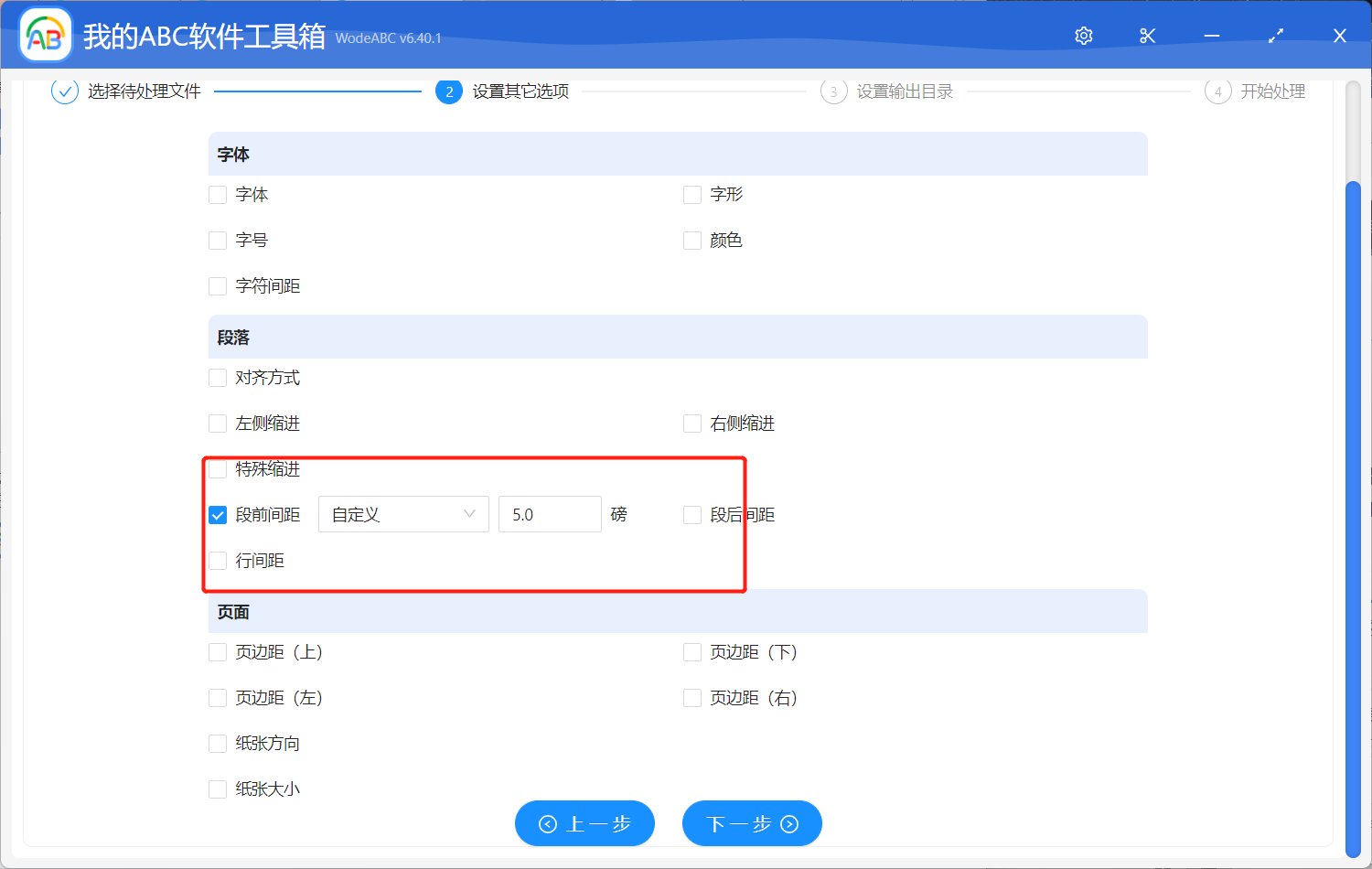Click the scissors icon in the title bar
The image size is (1372, 869).
point(1147,35)
